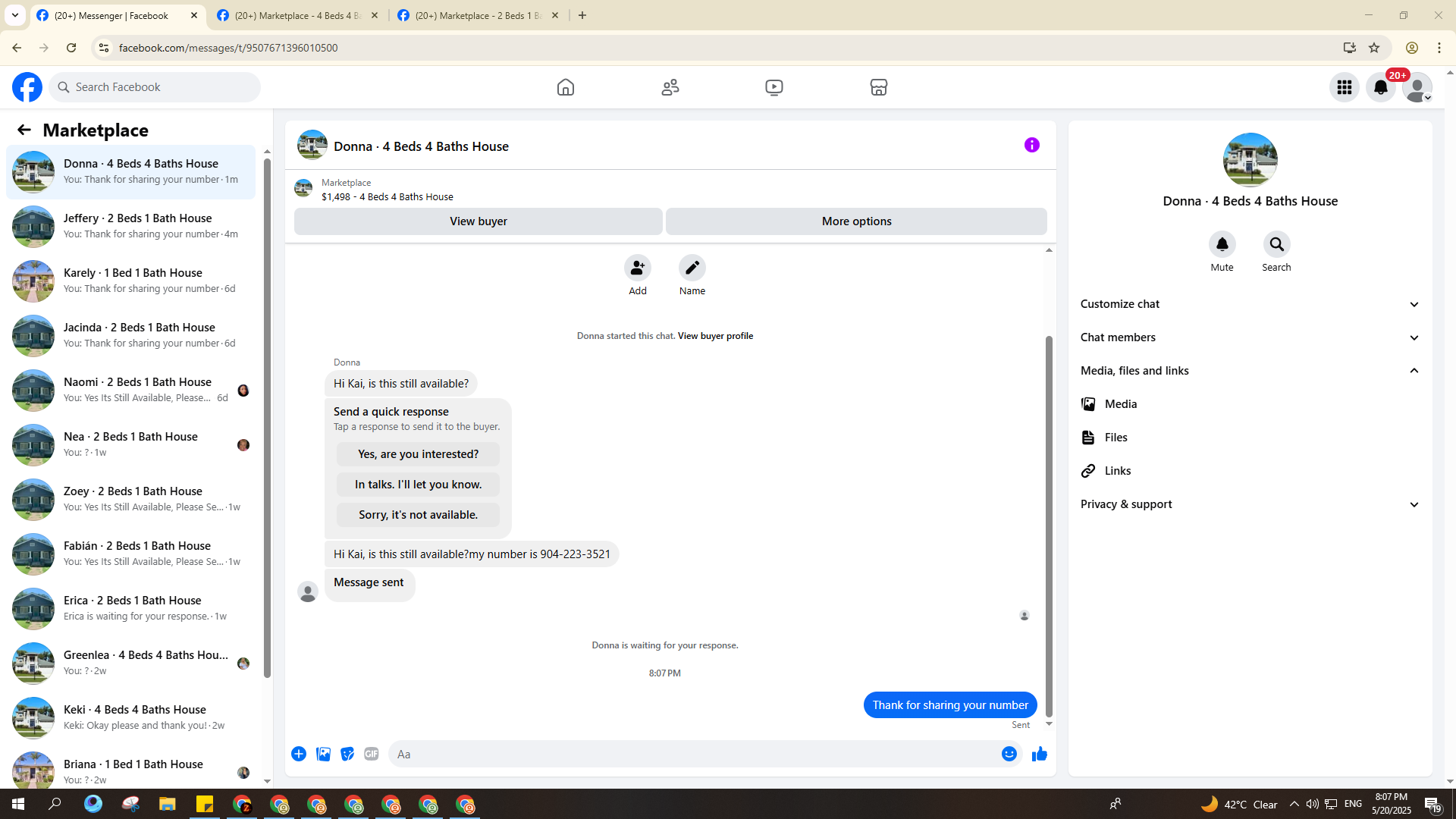The height and width of the screenshot is (819, 1456).
Task: Open more actions plus icon
Action: pyautogui.click(x=299, y=754)
